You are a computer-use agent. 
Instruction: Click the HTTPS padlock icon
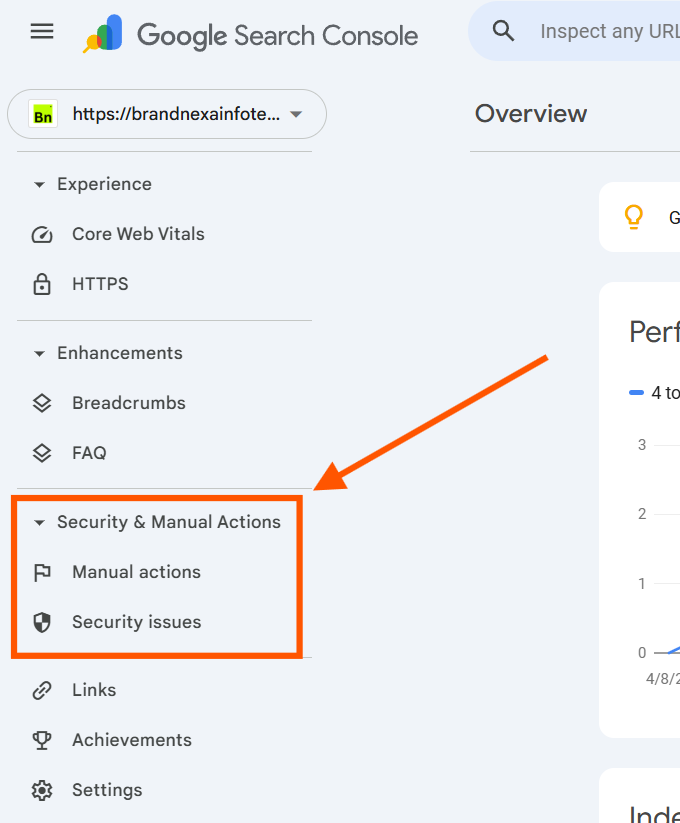pyautogui.click(x=41, y=283)
